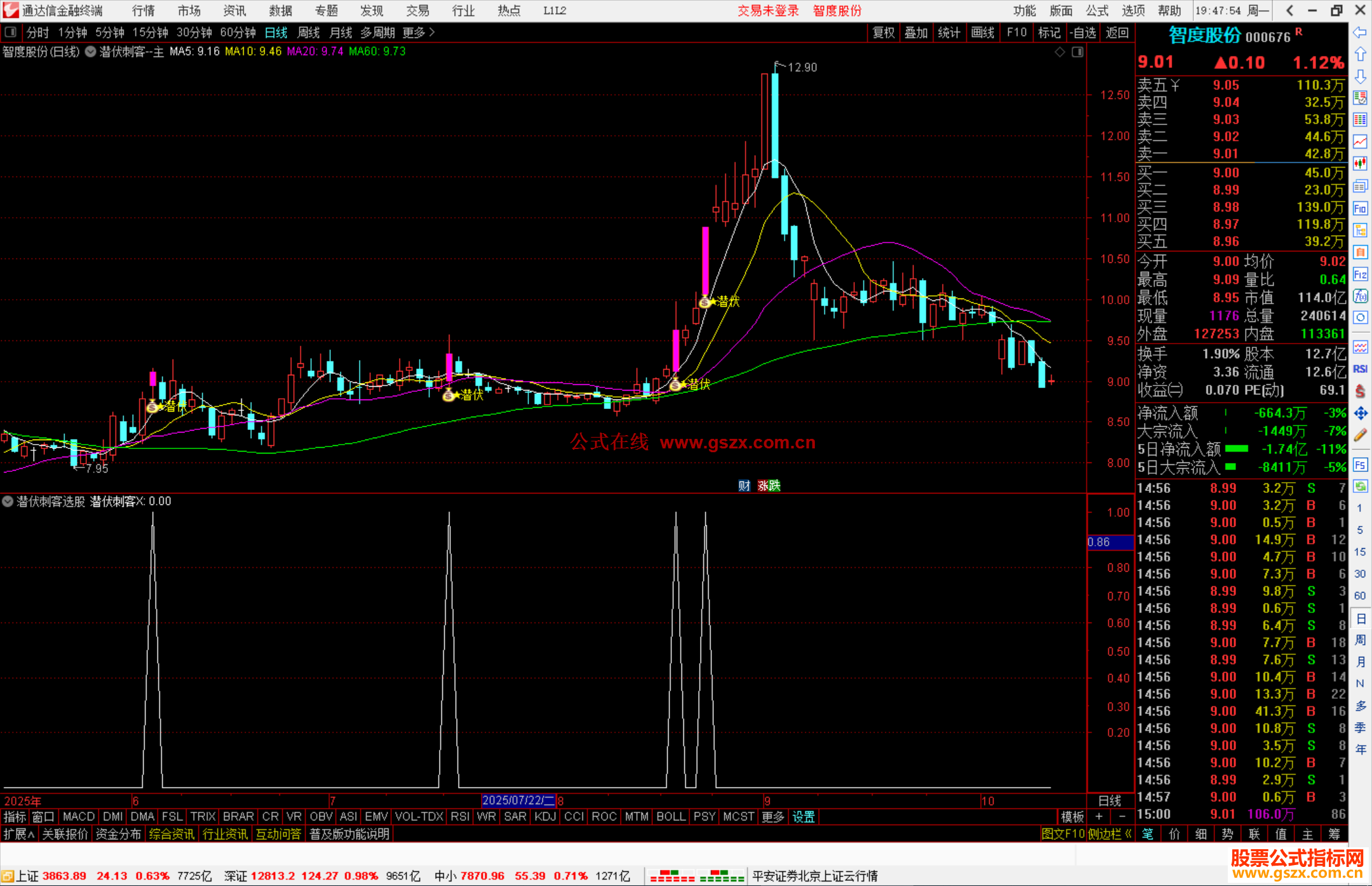The height and width of the screenshot is (886, 1372).
Task: Toggle the round marker beside 潜伏刺客--主
Action: tap(91, 51)
